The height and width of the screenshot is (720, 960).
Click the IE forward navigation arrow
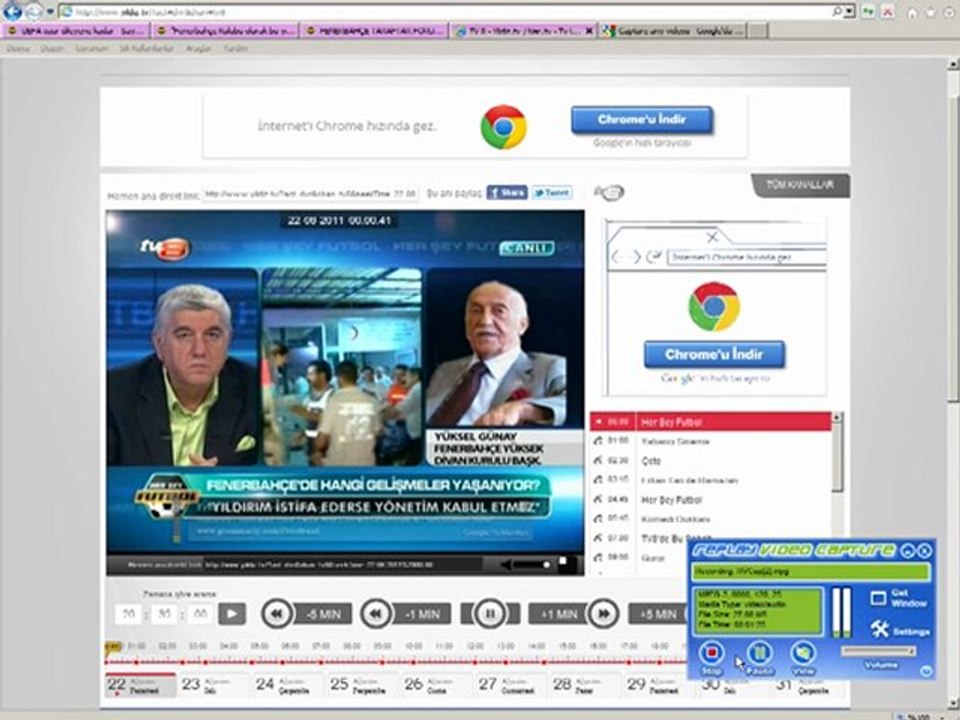pos(34,11)
